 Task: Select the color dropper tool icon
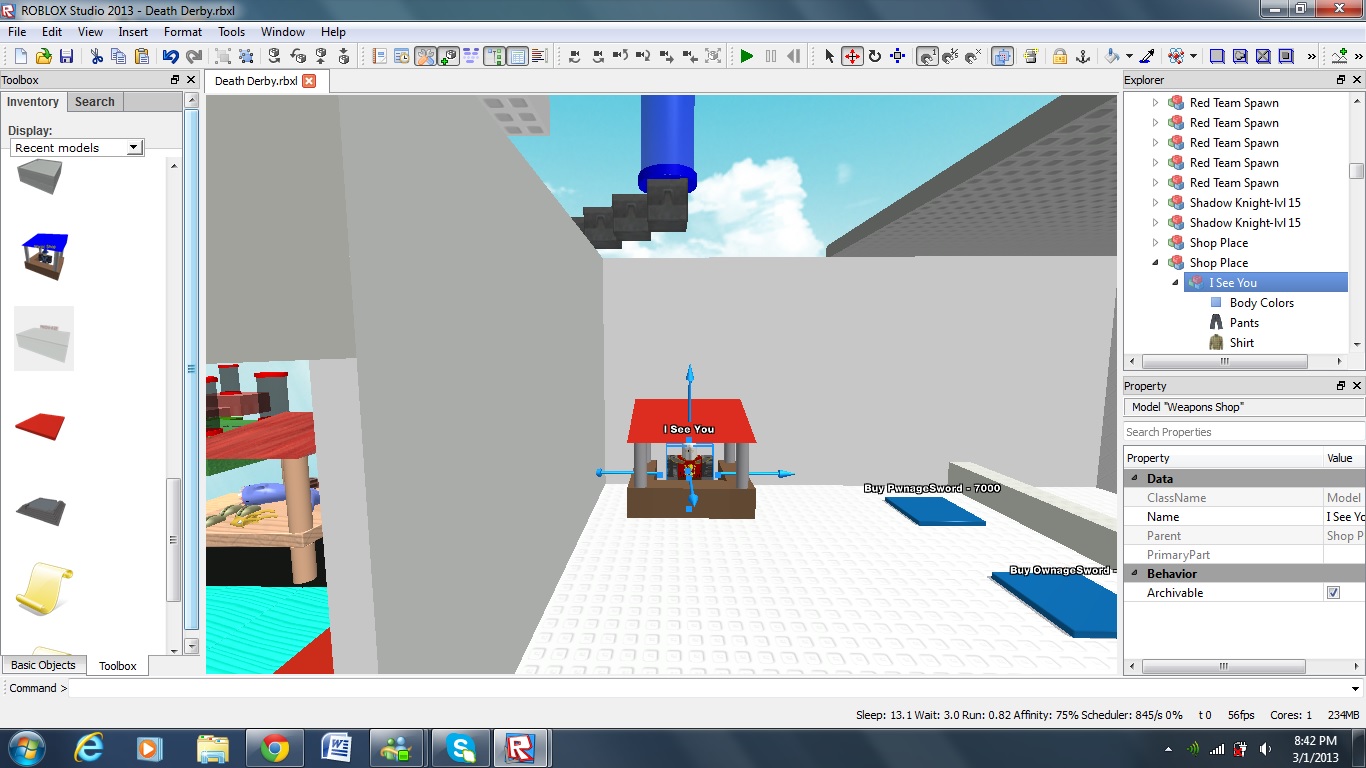click(x=1147, y=57)
